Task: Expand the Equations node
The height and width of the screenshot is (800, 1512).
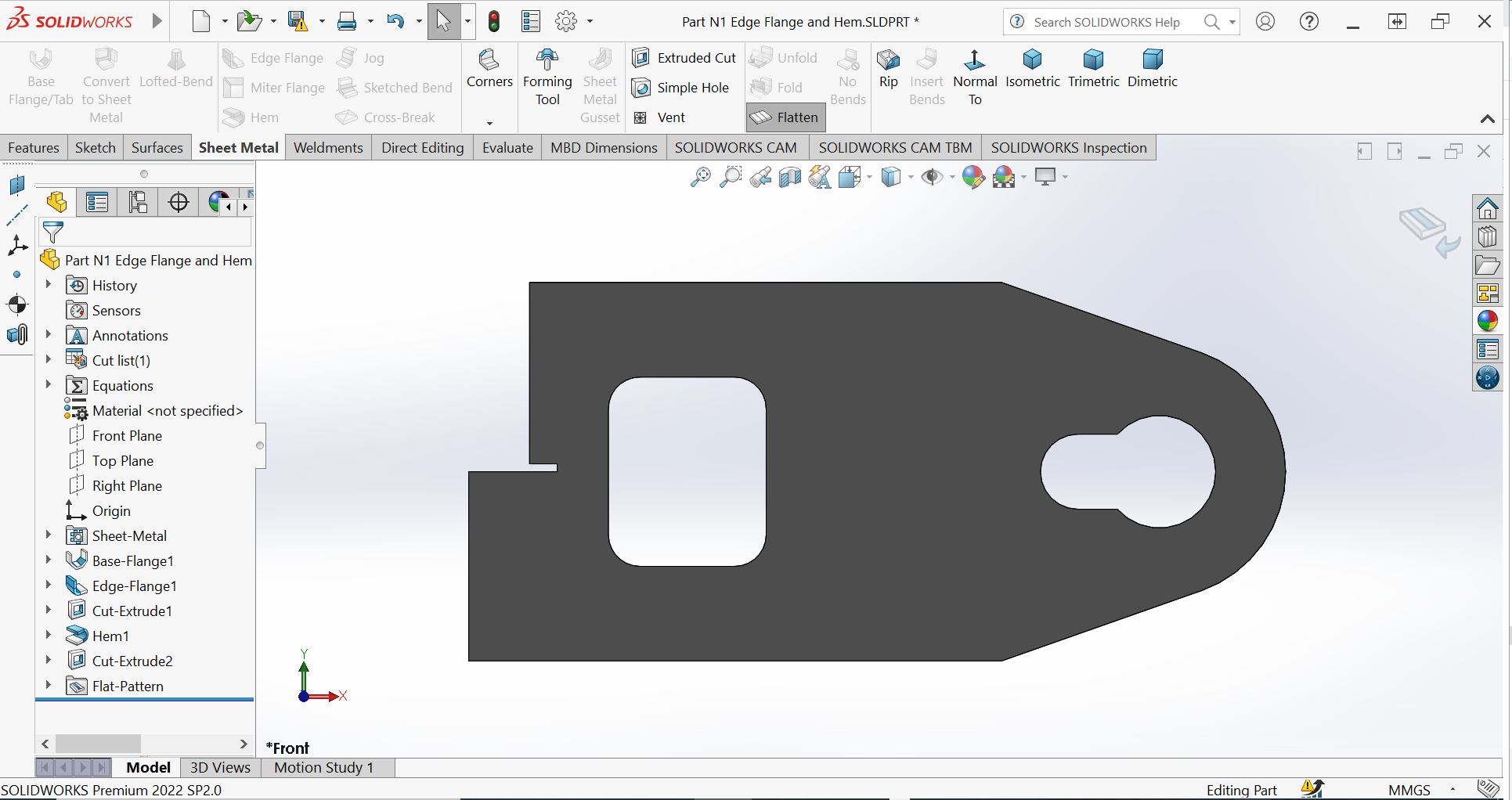Action: (x=49, y=384)
